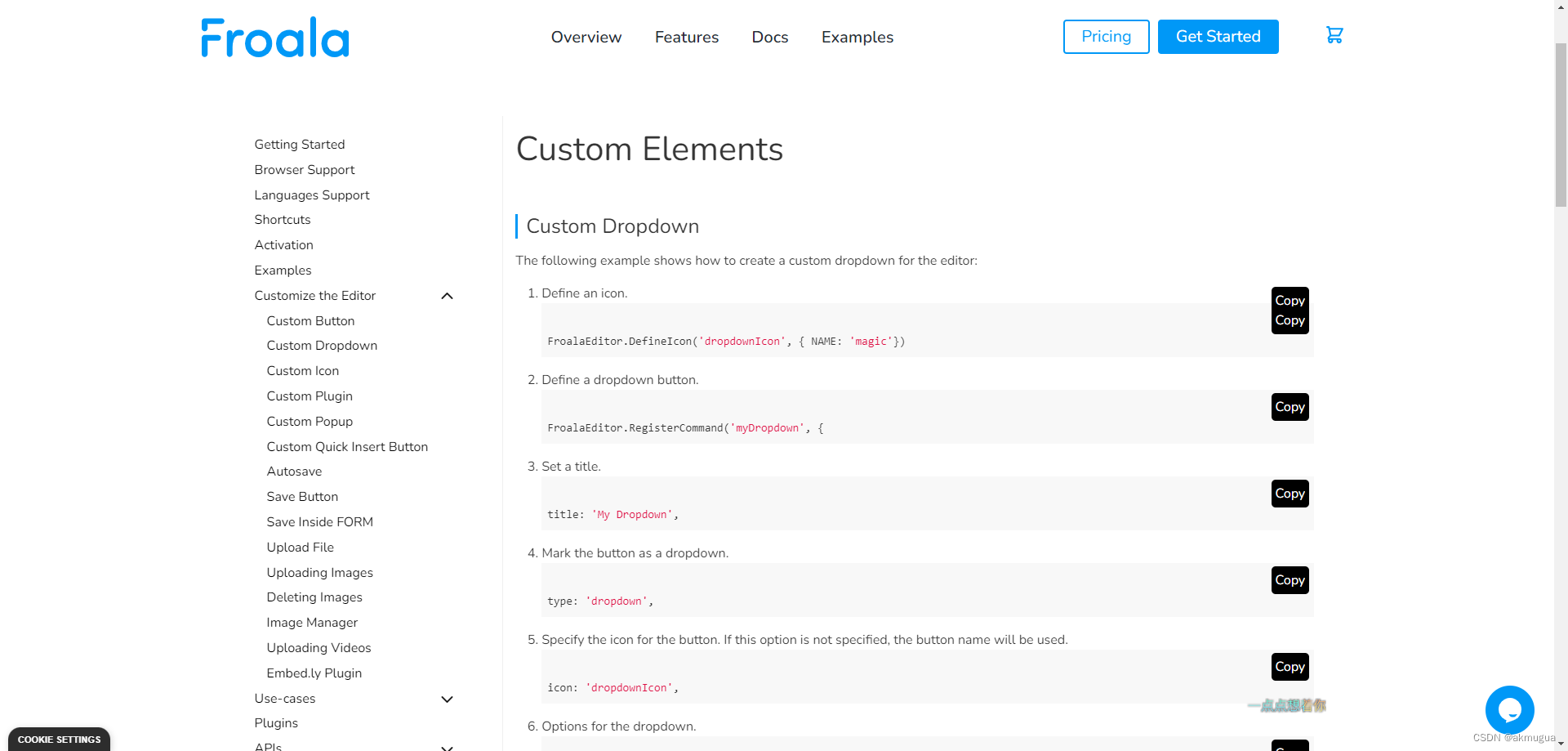Copy the icon 'dropdownIcon' code snippet

[1290, 667]
